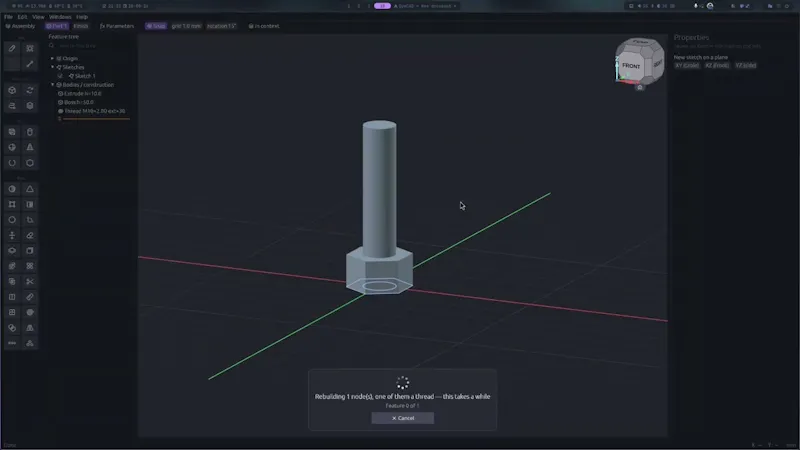Cancel the thread rebuild
Screen dimensions: 800x450
403,418
